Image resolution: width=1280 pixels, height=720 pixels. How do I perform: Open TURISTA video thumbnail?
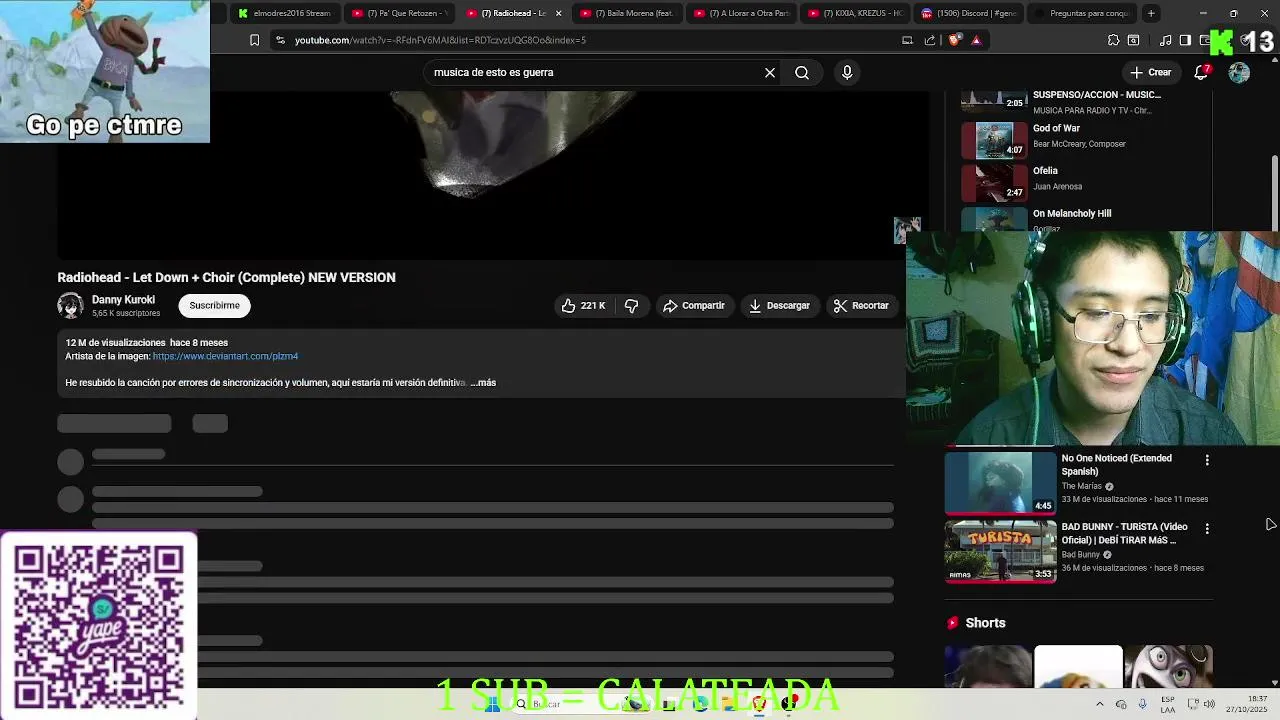coord(1000,551)
